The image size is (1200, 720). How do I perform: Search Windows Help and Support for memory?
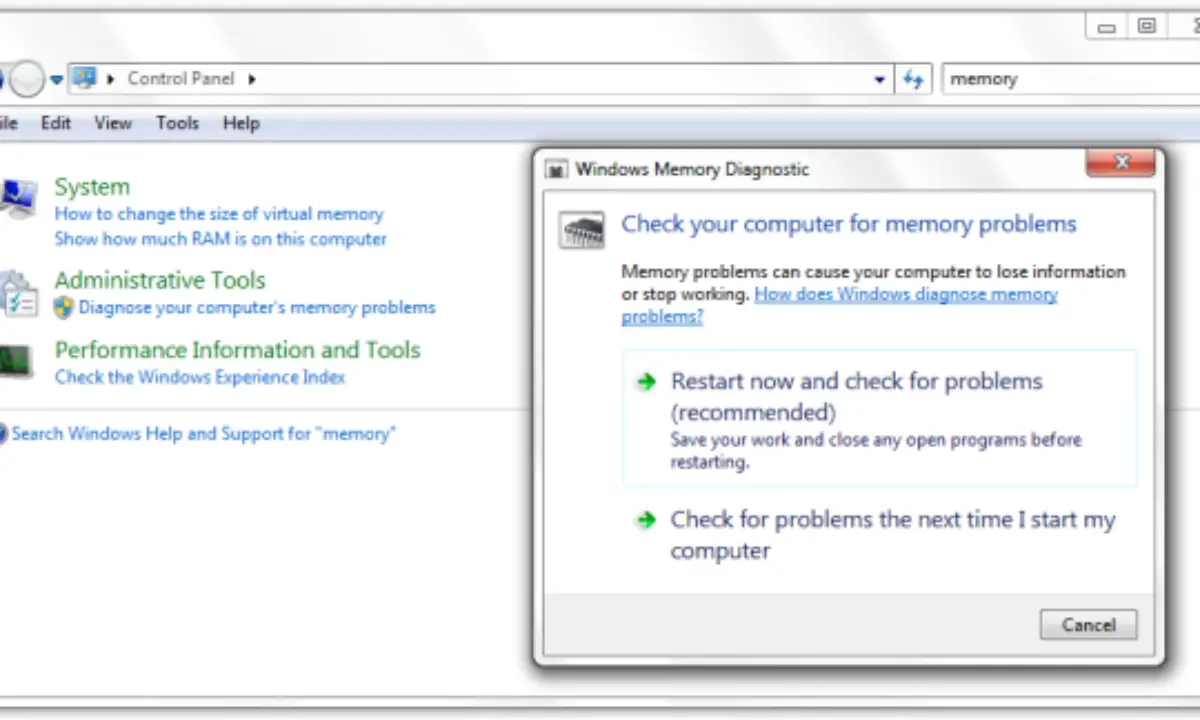tap(204, 434)
